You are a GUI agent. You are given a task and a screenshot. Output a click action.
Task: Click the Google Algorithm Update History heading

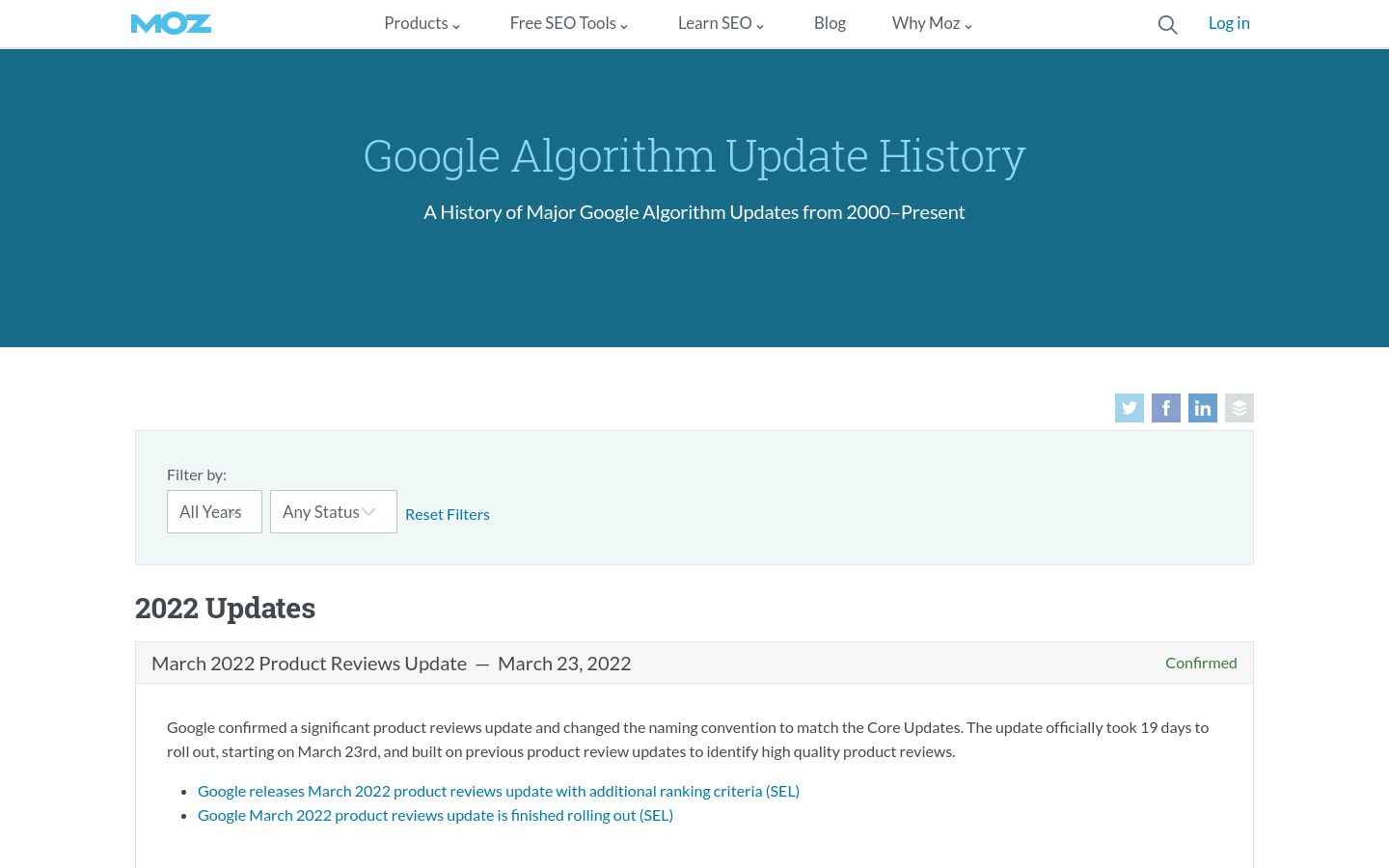pyautogui.click(x=694, y=156)
